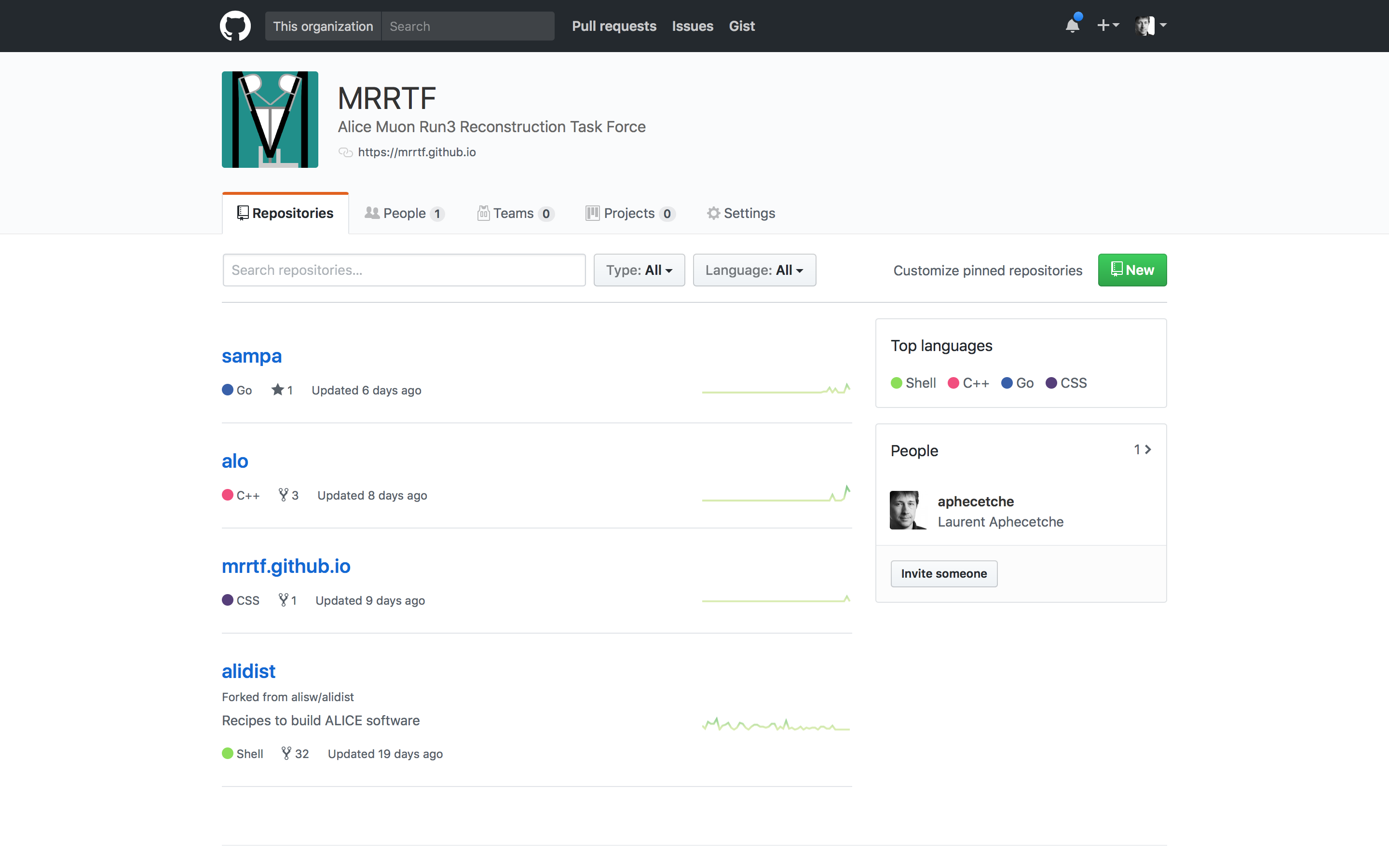Click the GitHub octocat logo
The height and width of the screenshot is (868, 1389).
click(235, 26)
